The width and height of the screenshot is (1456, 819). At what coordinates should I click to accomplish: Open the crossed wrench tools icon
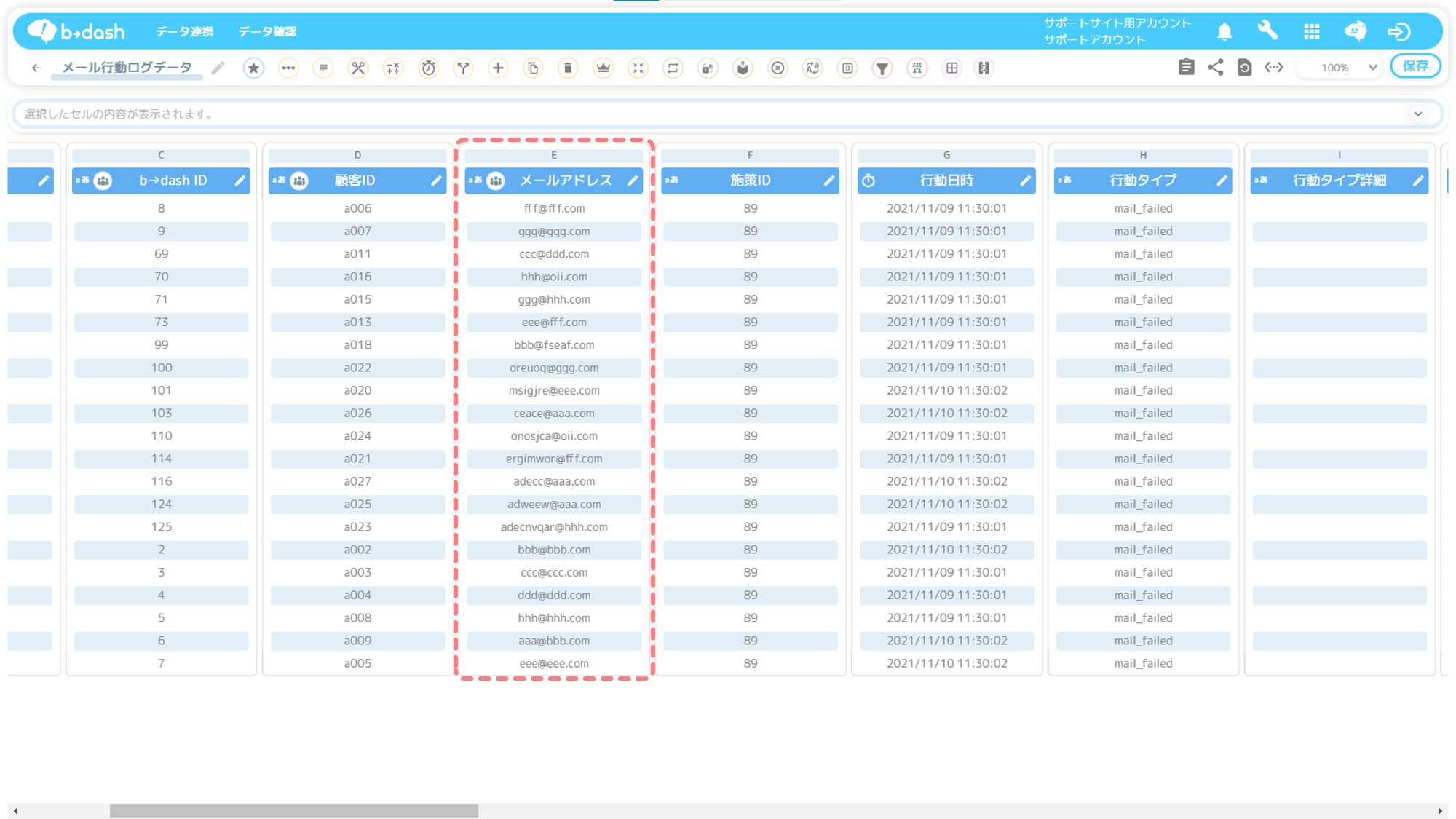pos(358,68)
